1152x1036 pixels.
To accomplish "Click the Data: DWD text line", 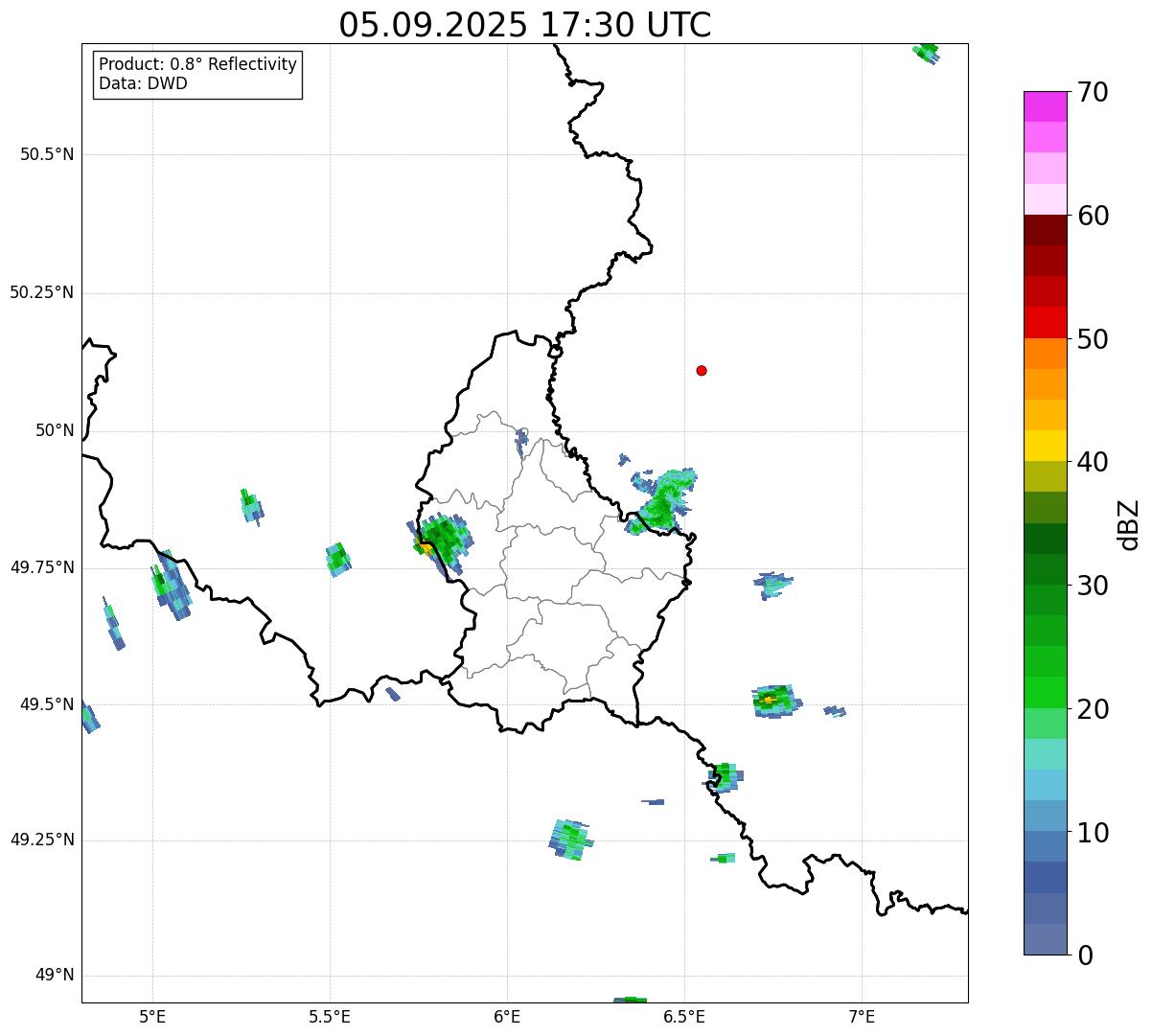I will pos(143,83).
